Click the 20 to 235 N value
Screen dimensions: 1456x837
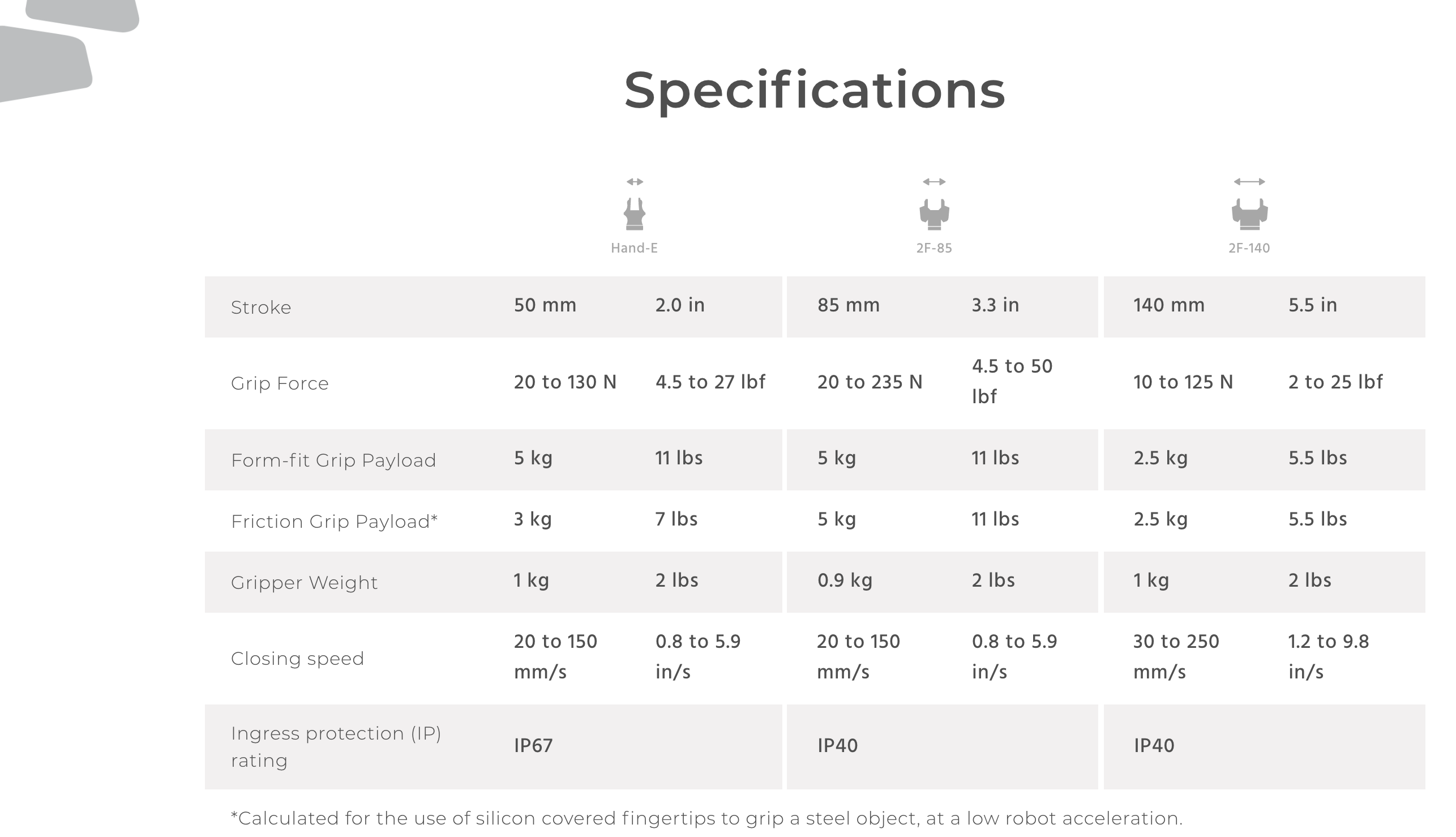coord(870,382)
